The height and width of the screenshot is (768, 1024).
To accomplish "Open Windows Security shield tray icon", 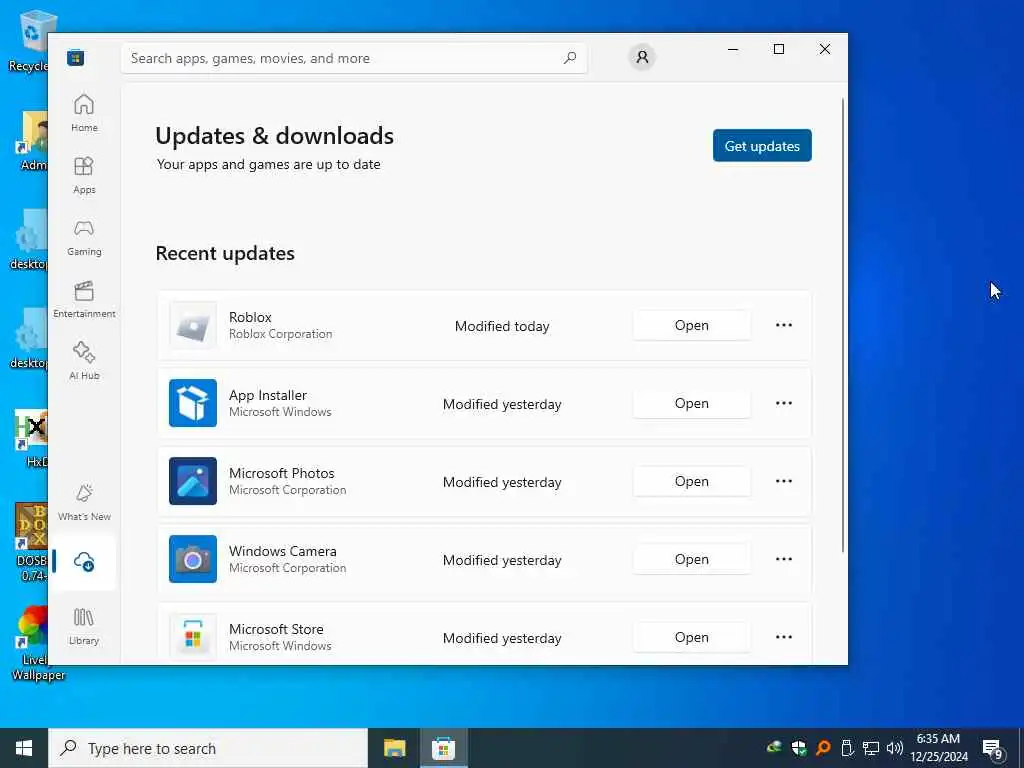I will point(799,748).
